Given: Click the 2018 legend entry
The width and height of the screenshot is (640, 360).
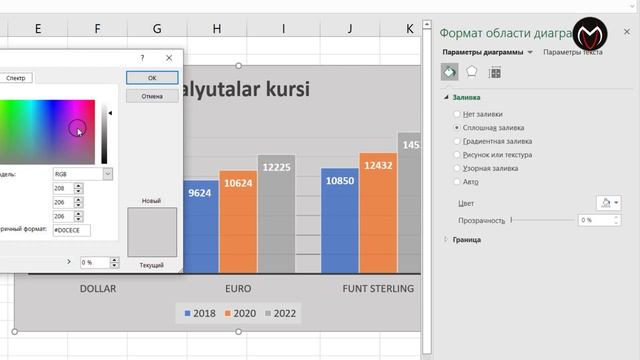Looking at the screenshot, I should (x=200, y=313).
